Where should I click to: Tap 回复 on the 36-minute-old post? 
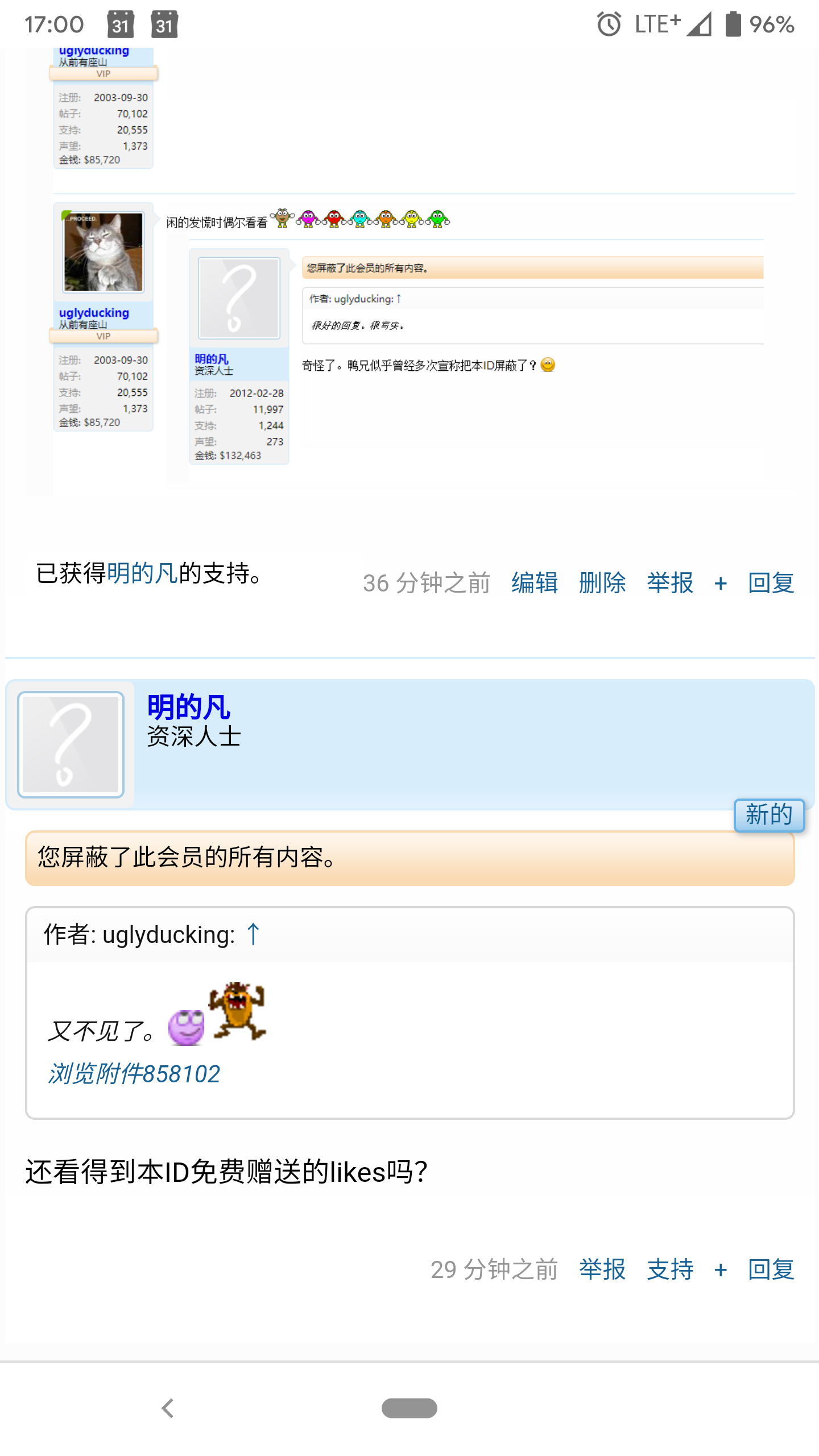(x=771, y=583)
